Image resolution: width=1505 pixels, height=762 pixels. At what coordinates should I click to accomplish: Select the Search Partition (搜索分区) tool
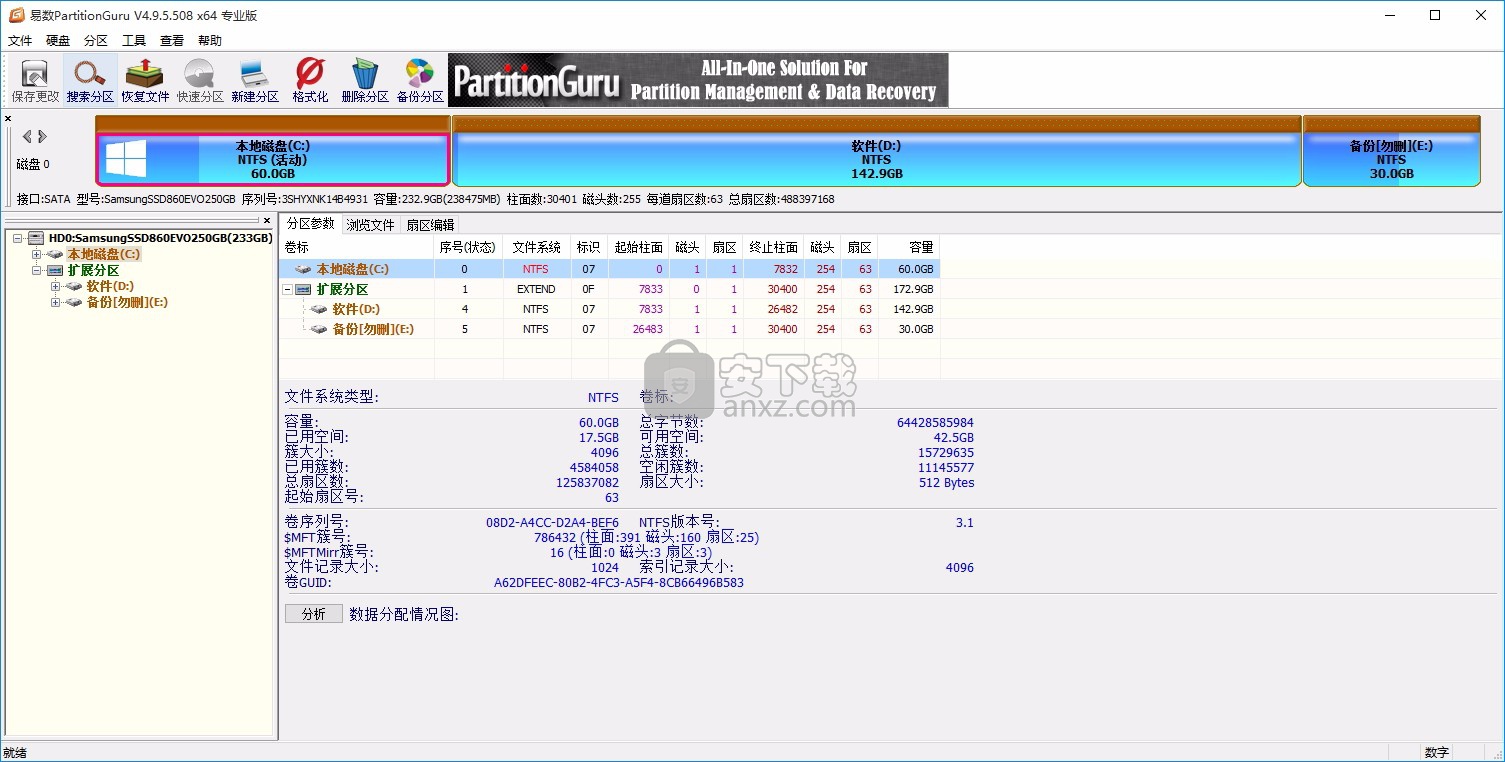tap(90, 80)
